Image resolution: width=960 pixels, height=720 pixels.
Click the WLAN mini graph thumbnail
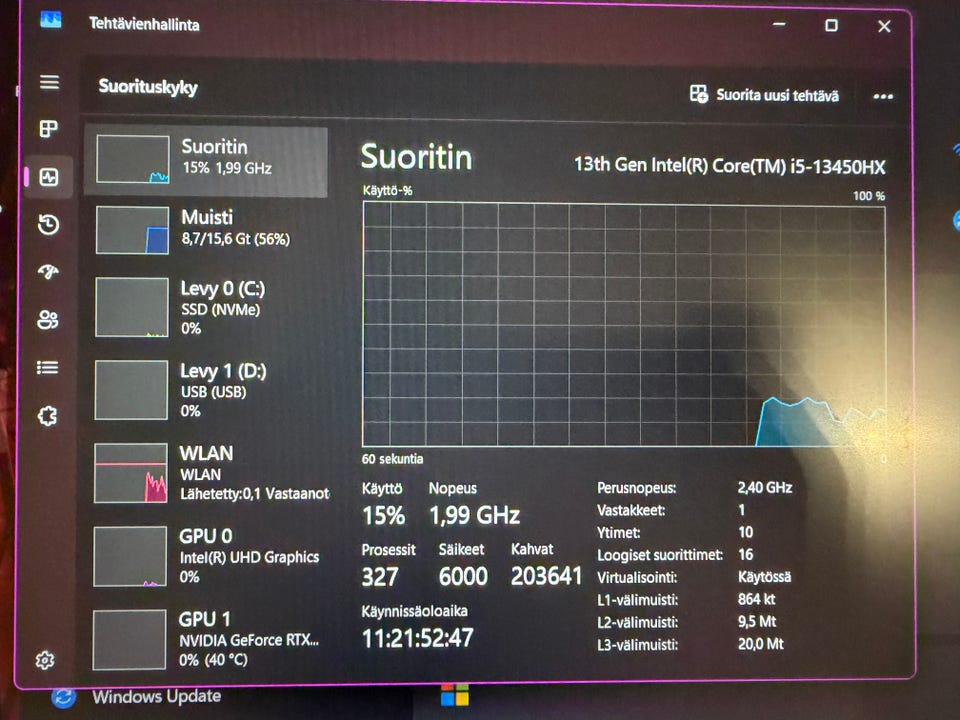[130, 473]
